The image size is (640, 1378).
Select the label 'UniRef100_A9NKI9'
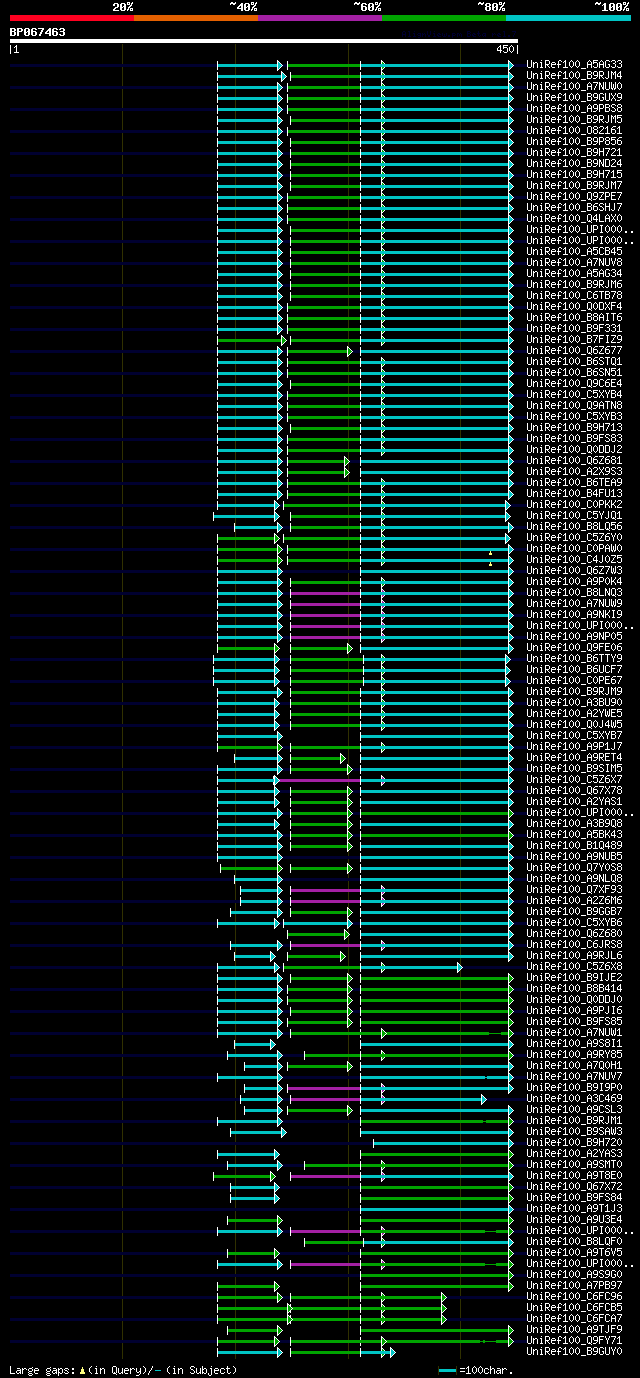574,614
